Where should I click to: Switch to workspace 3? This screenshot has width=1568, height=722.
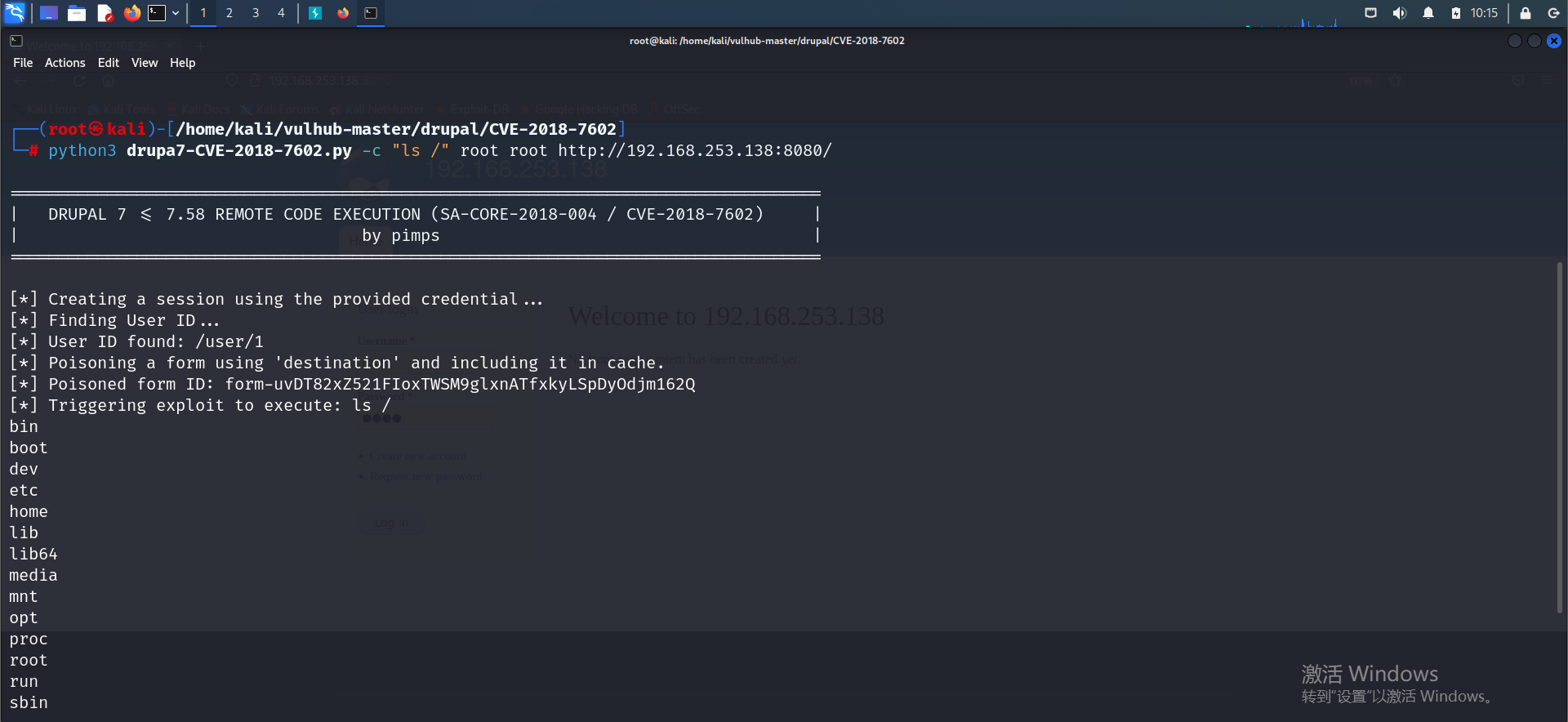[x=256, y=13]
